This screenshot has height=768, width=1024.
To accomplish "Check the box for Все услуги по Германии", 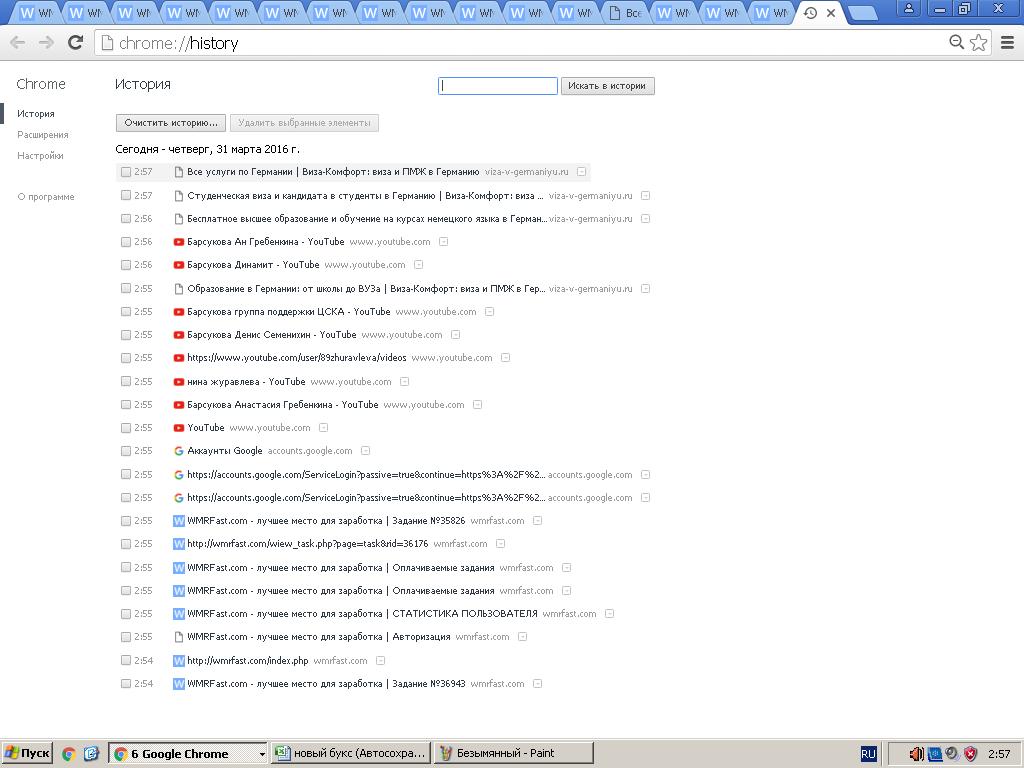I will coord(126,172).
